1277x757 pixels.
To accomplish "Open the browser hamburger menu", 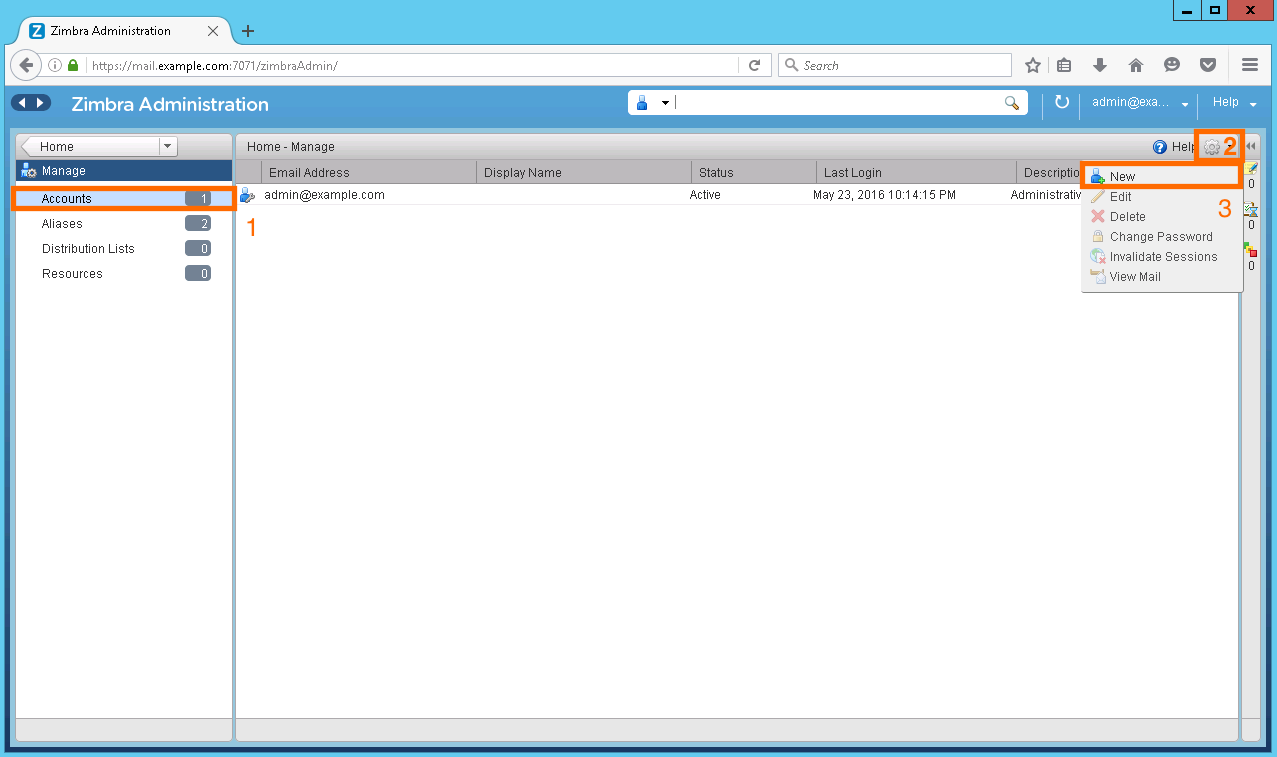I will pos(1249,65).
